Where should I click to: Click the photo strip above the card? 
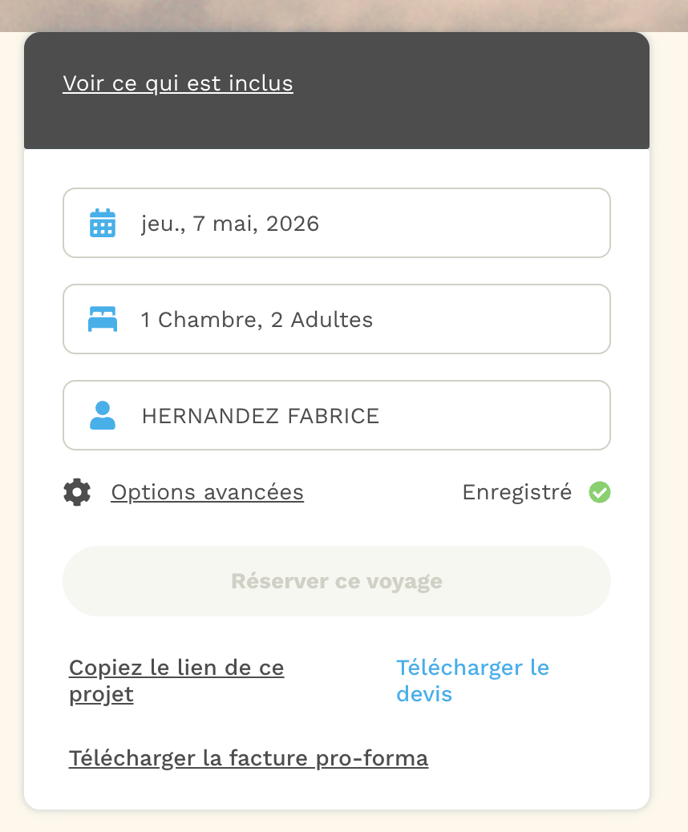(x=344, y=14)
